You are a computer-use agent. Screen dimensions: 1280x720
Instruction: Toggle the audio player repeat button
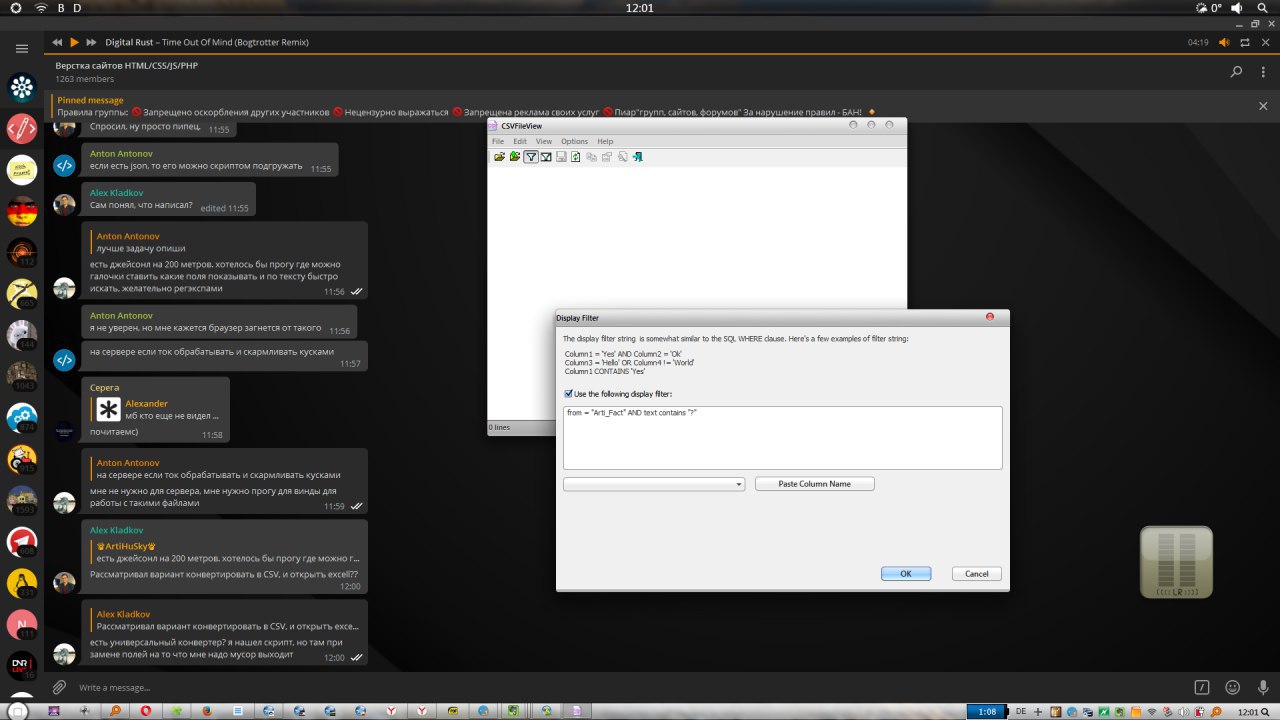pyautogui.click(x=1245, y=42)
